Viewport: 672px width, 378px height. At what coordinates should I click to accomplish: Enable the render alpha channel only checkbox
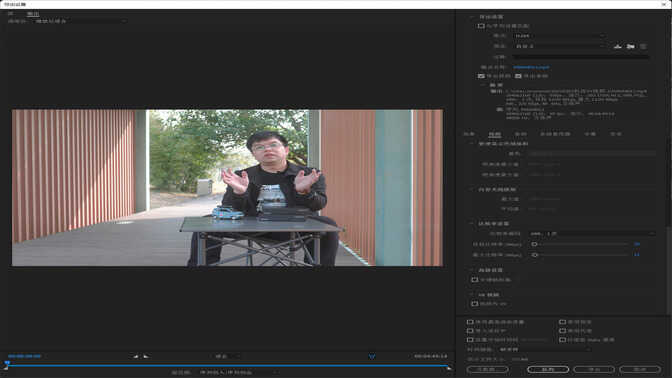coord(562,340)
